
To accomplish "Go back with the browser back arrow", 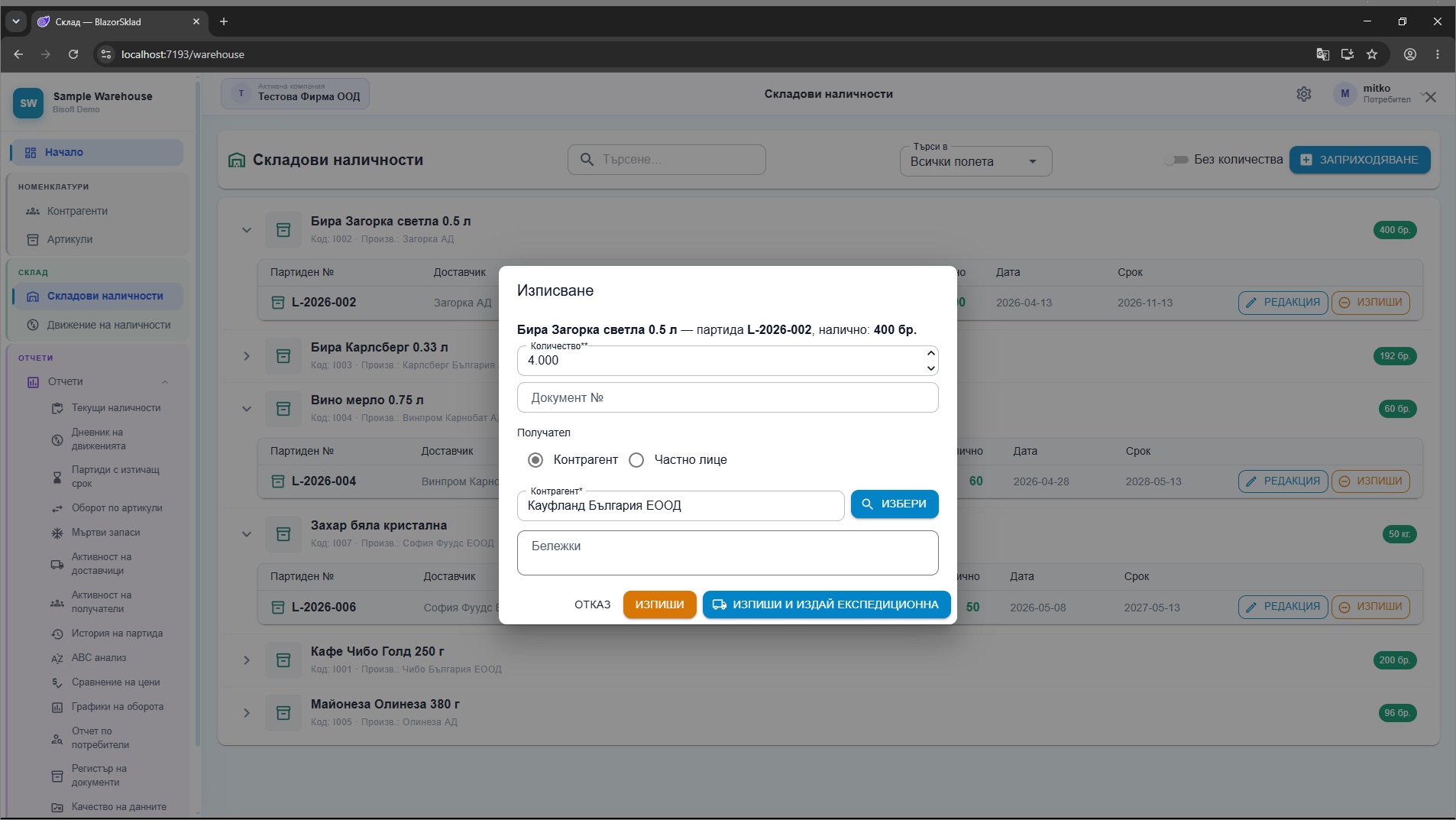I will click(18, 54).
